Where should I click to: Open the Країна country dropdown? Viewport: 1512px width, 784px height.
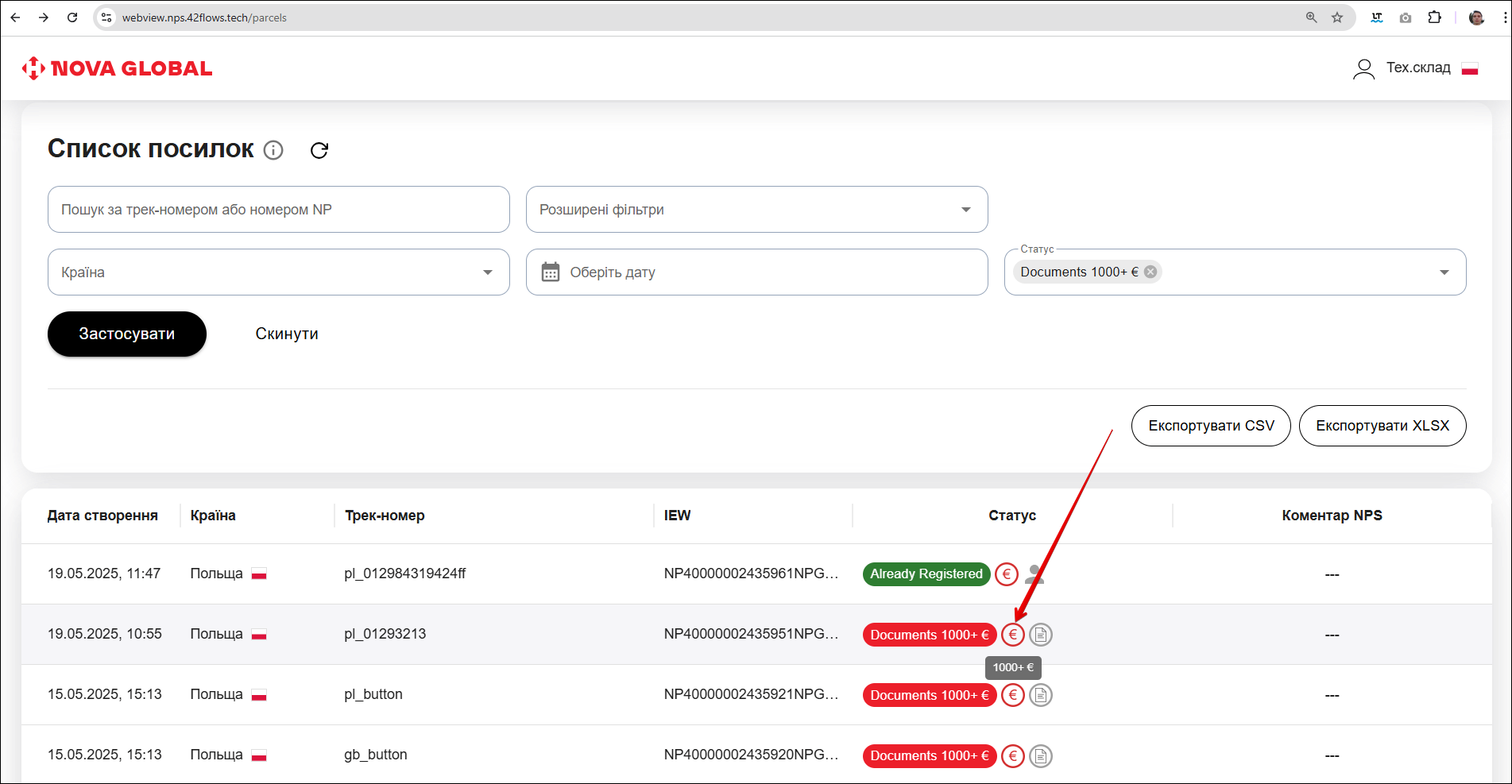[x=488, y=272]
